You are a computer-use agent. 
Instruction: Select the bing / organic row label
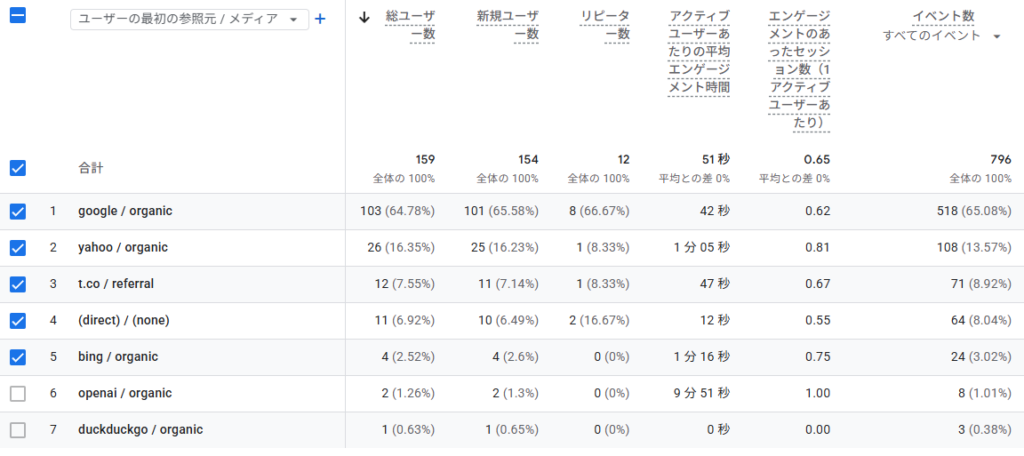pyautogui.click(x=118, y=357)
